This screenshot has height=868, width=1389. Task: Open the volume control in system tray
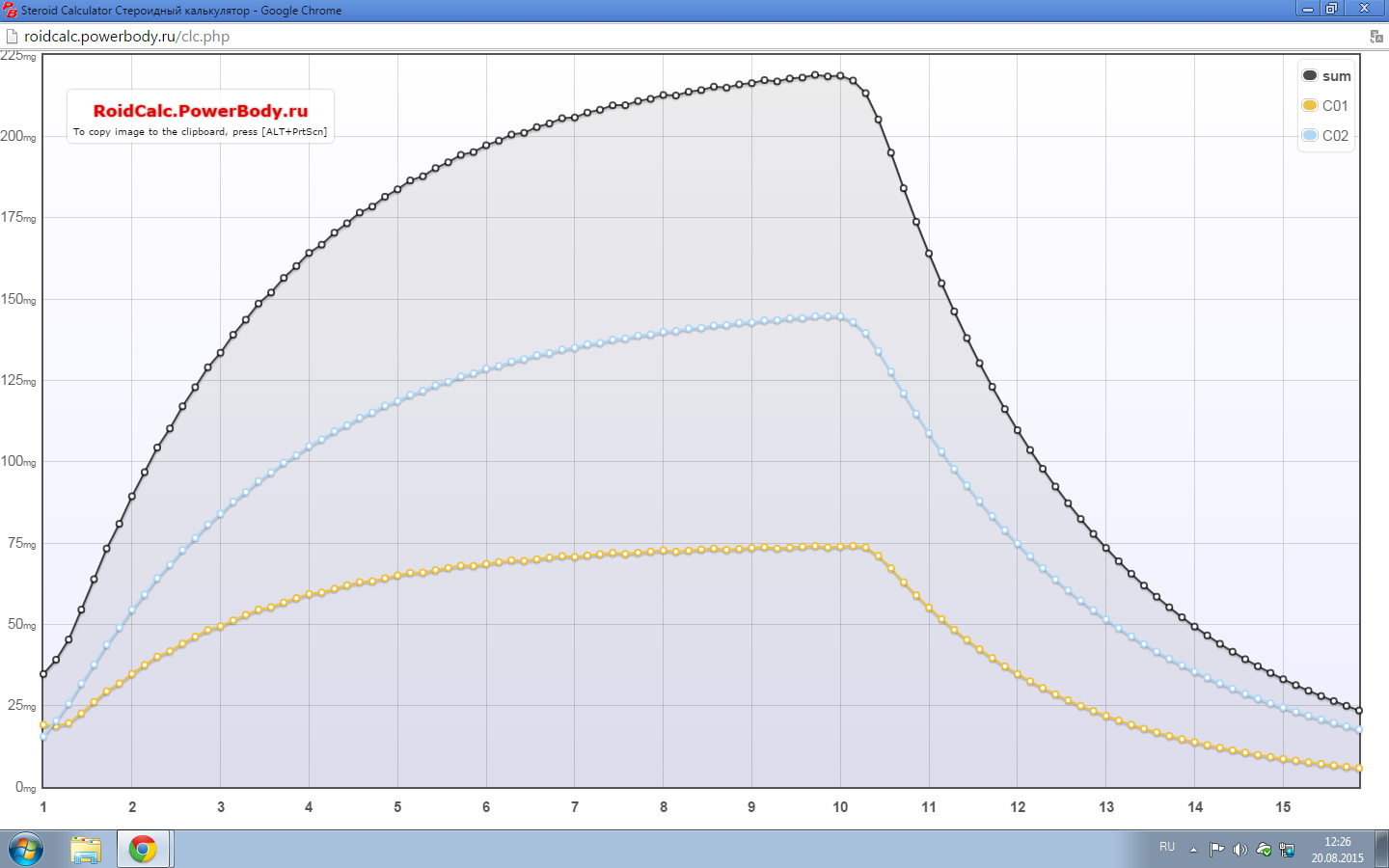[1239, 850]
